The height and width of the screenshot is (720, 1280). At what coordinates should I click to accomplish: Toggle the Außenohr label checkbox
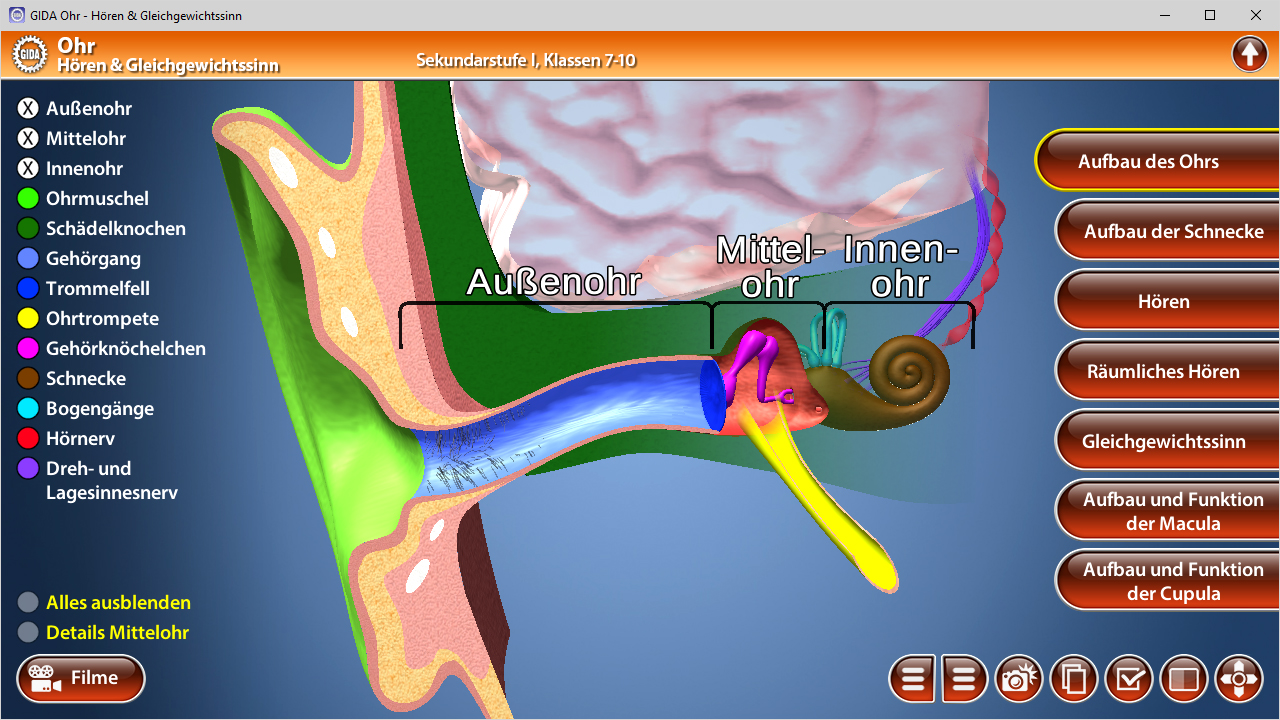28,109
